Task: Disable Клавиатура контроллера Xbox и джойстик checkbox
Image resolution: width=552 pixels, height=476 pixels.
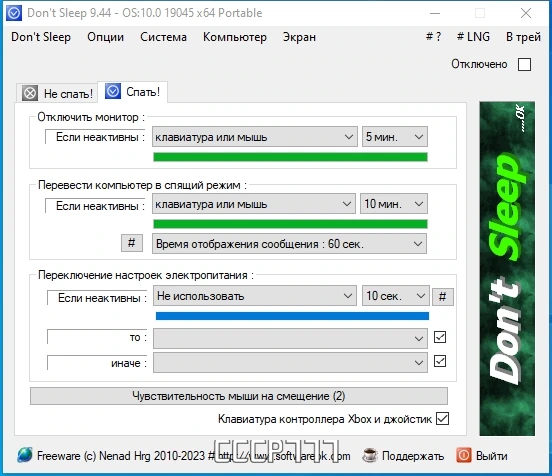Action: point(442,419)
